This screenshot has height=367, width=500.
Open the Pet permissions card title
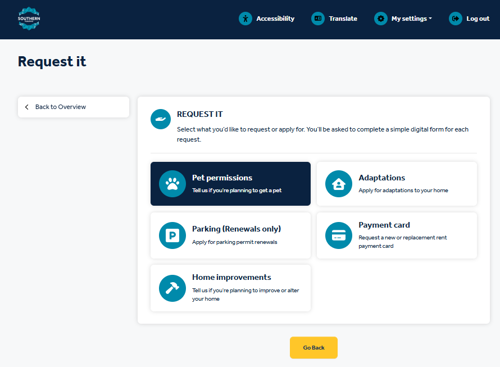[x=222, y=178]
